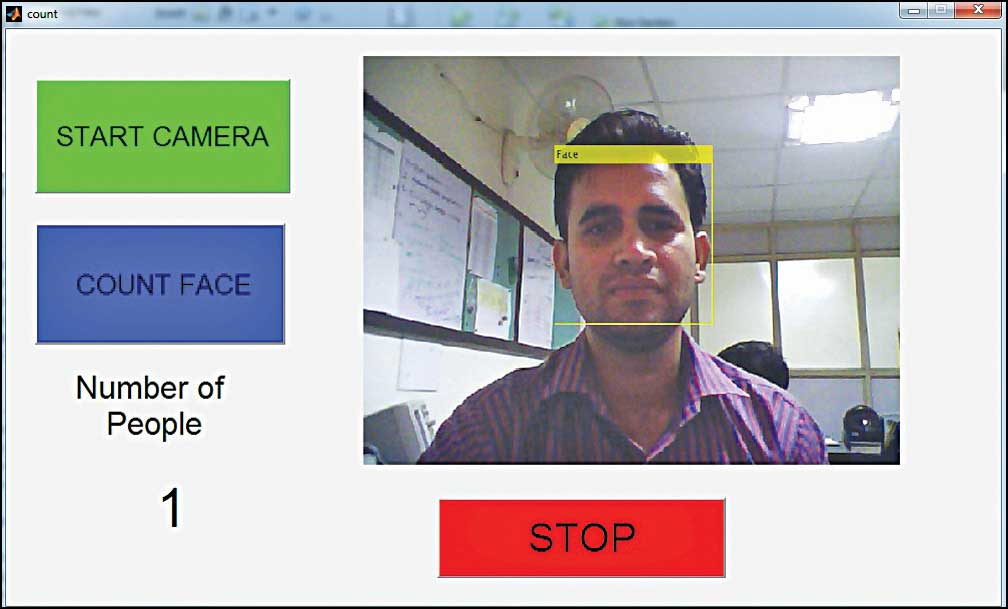
Task: Click the green START CAMERA button
Action: (163, 136)
